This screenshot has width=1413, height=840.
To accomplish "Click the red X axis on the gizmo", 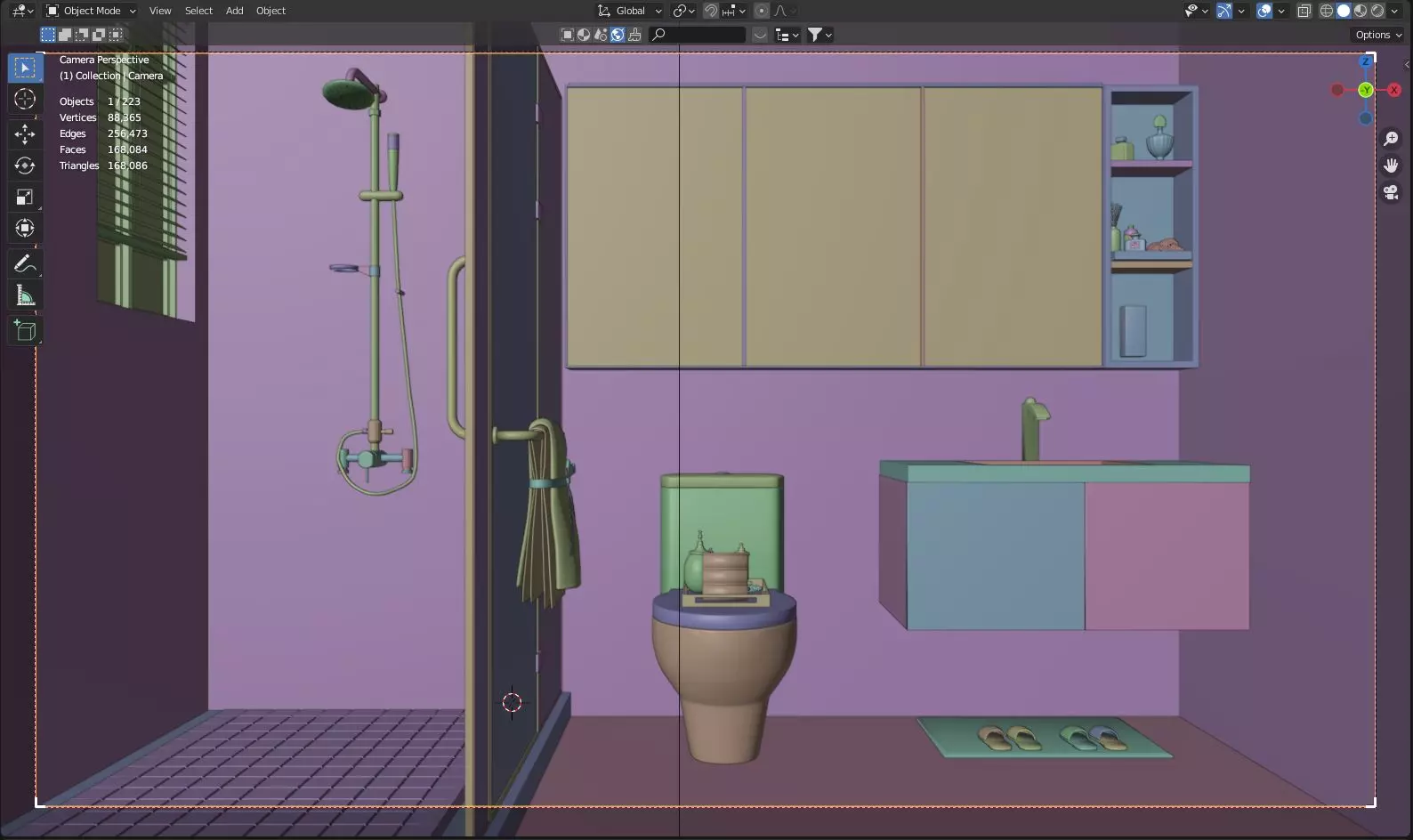I will coord(1394,90).
